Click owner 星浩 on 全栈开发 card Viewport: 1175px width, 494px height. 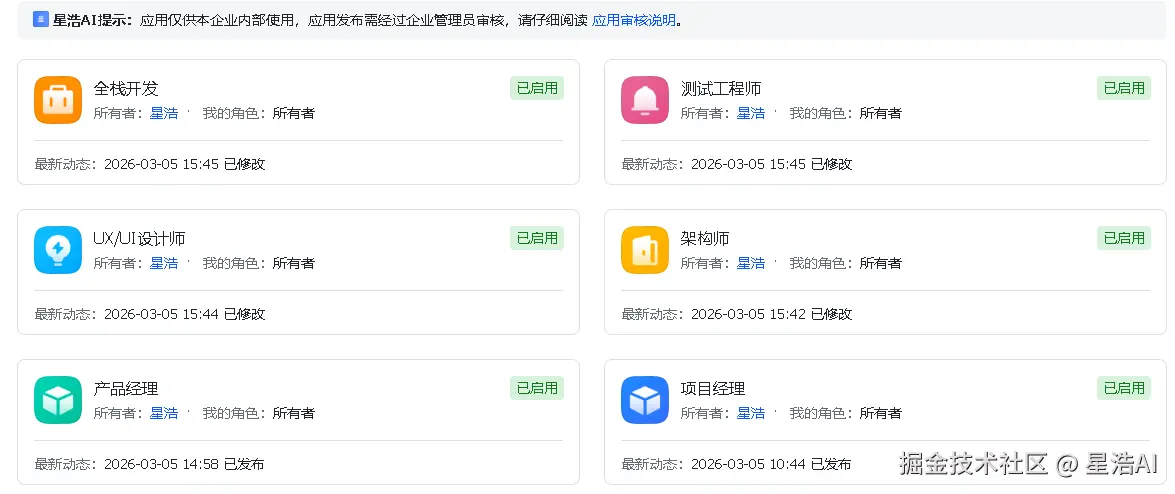pos(164,113)
